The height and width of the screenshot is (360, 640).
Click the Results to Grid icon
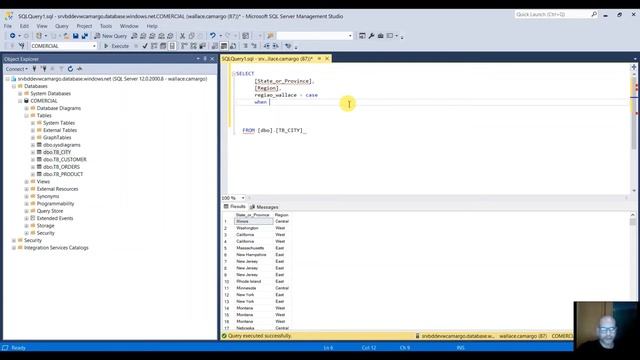[x=224, y=46]
